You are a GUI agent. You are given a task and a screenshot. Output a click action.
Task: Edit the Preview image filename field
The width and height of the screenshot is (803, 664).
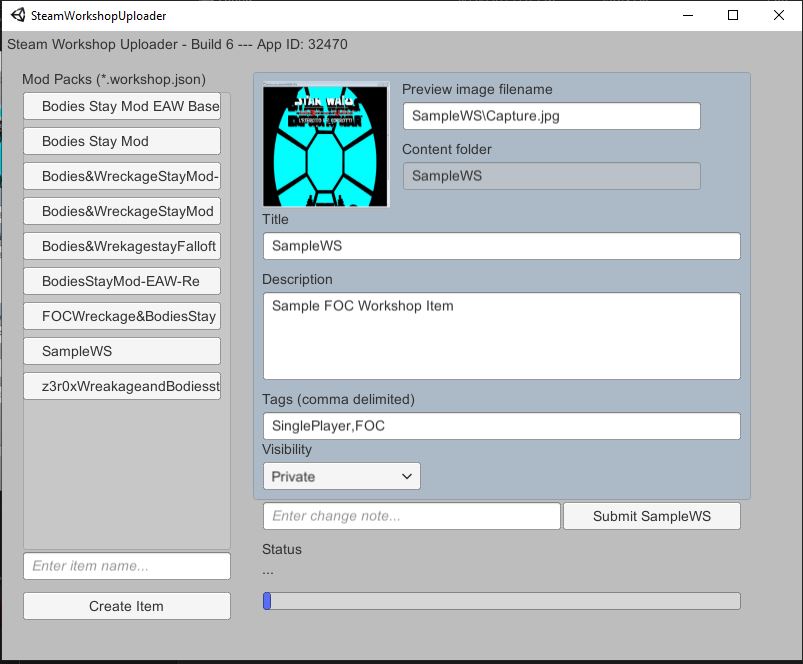[552, 116]
